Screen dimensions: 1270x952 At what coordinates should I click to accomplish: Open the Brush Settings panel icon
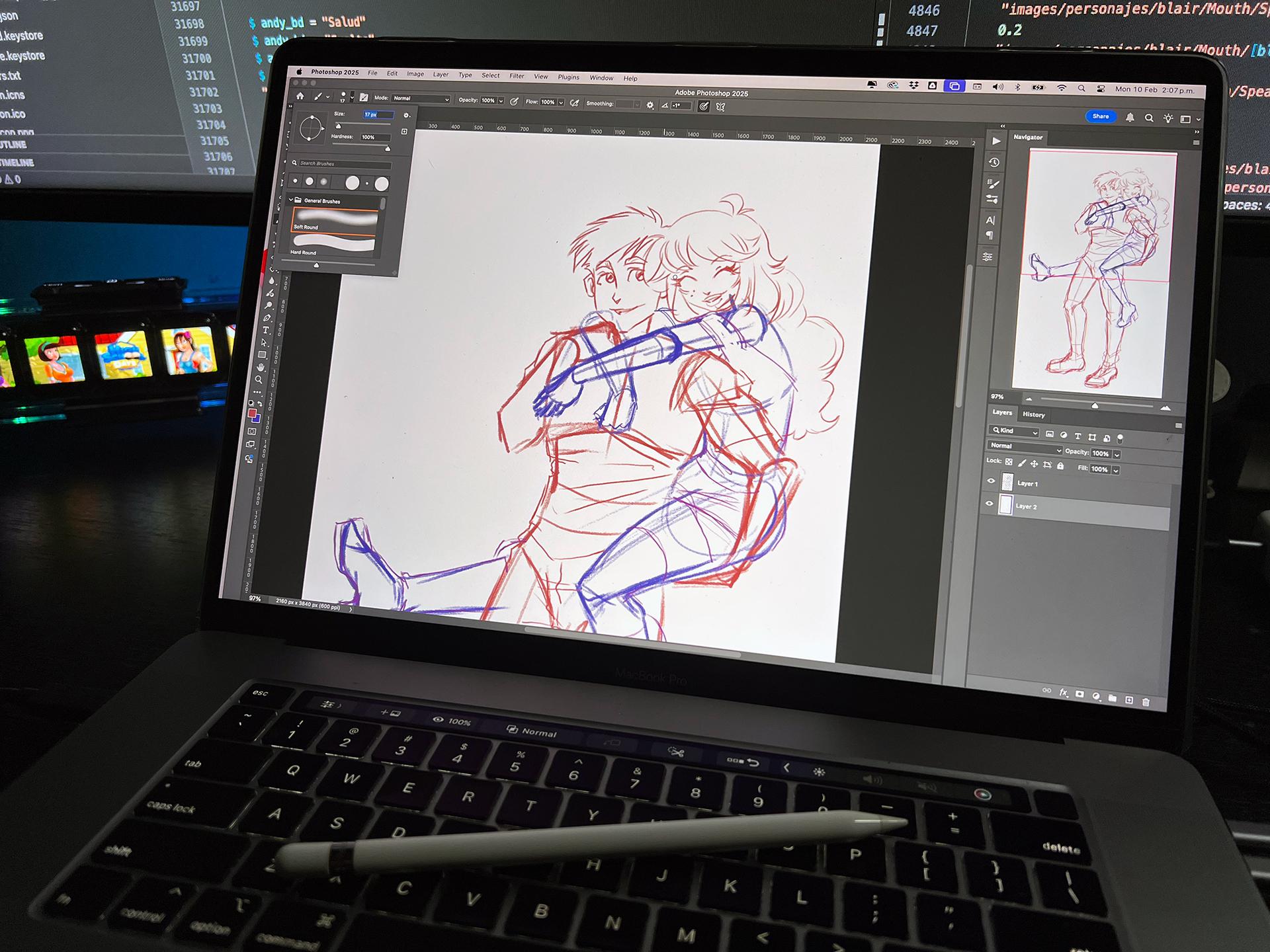click(x=992, y=184)
